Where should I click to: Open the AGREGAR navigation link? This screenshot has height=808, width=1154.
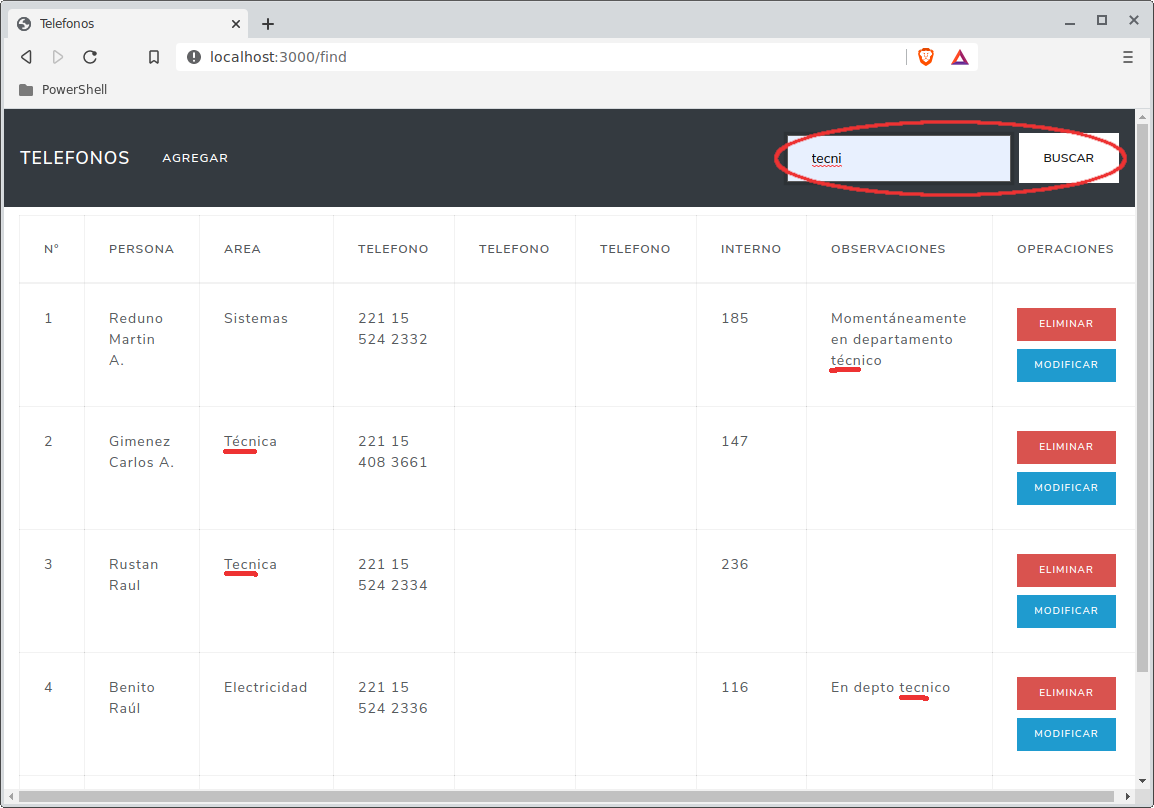pyautogui.click(x=195, y=158)
